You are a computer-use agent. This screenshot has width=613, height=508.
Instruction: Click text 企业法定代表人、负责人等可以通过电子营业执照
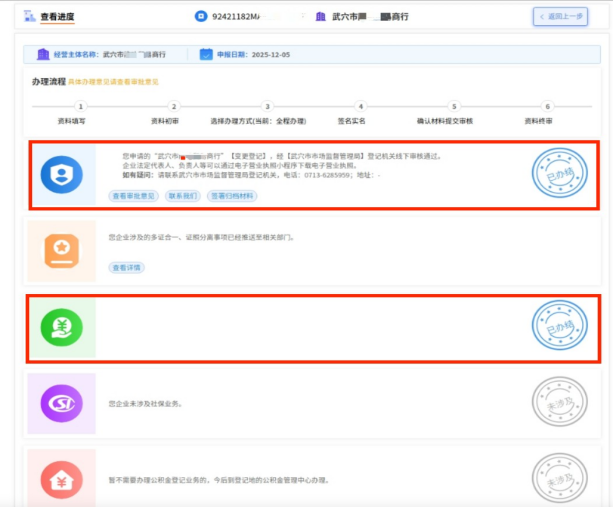[240, 166]
